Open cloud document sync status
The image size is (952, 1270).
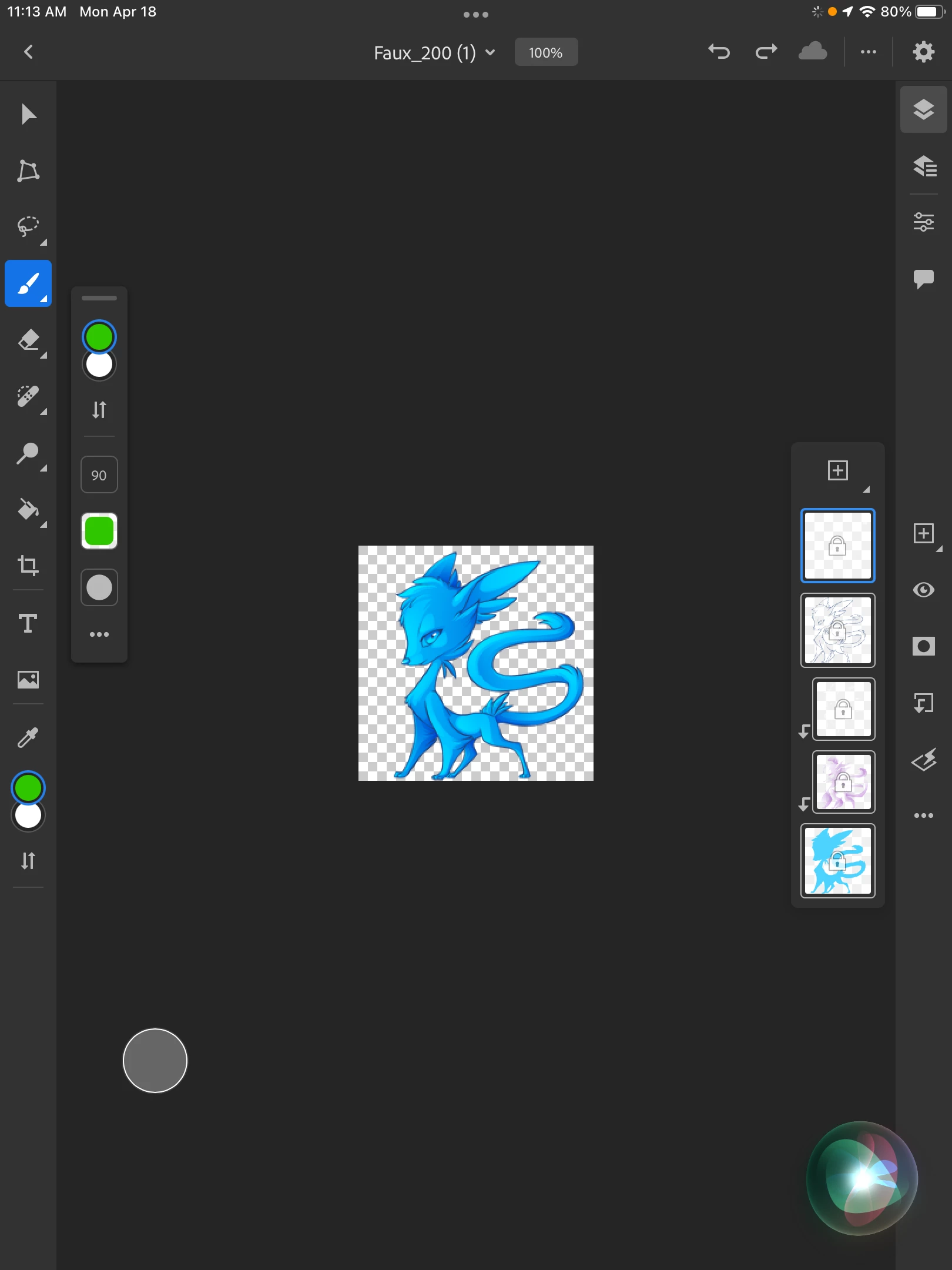[813, 52]
